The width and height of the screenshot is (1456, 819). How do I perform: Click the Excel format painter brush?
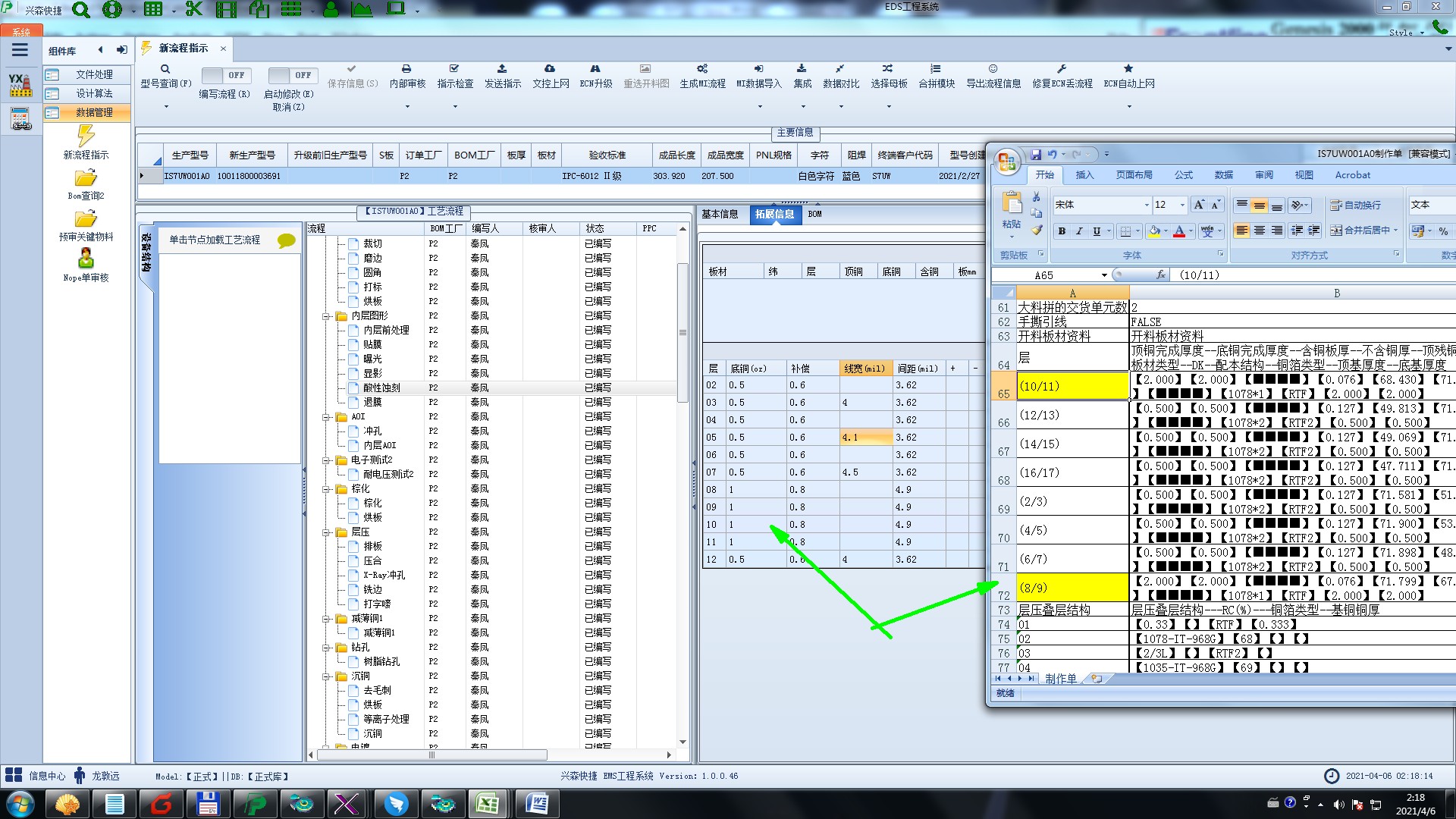tap(1037, 230)
